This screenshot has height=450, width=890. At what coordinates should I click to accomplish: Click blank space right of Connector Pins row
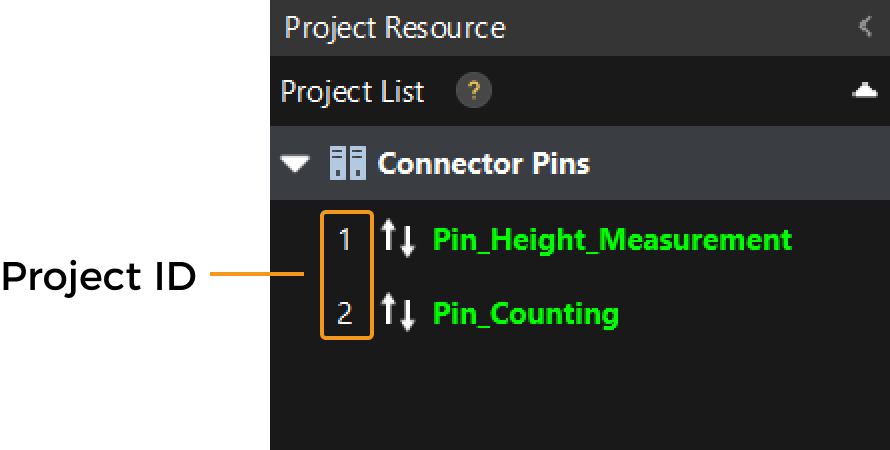pyautogui.click(x=740, y=163)
